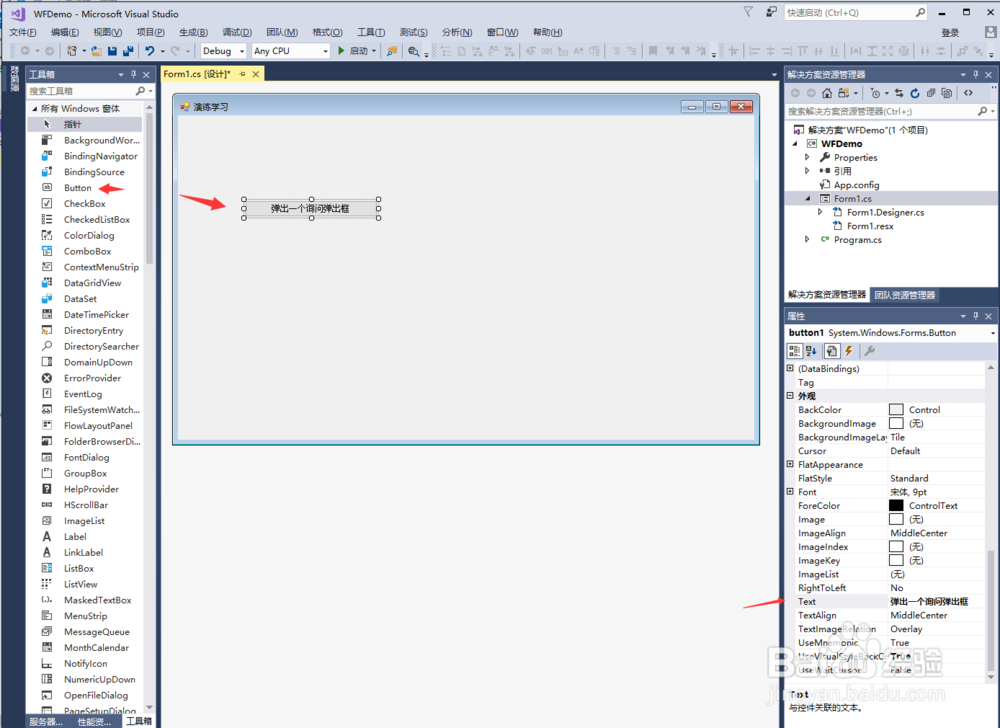Click the View Code angle-brackets icon

pos(968,93)
